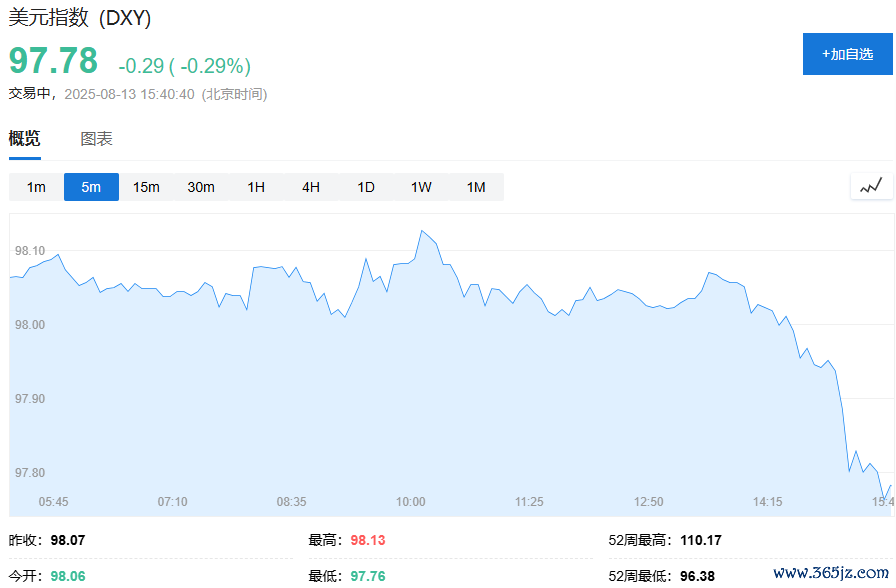Choose the 4H chart interval
Screen dimensions: 896x588
[x=311, y=187]
